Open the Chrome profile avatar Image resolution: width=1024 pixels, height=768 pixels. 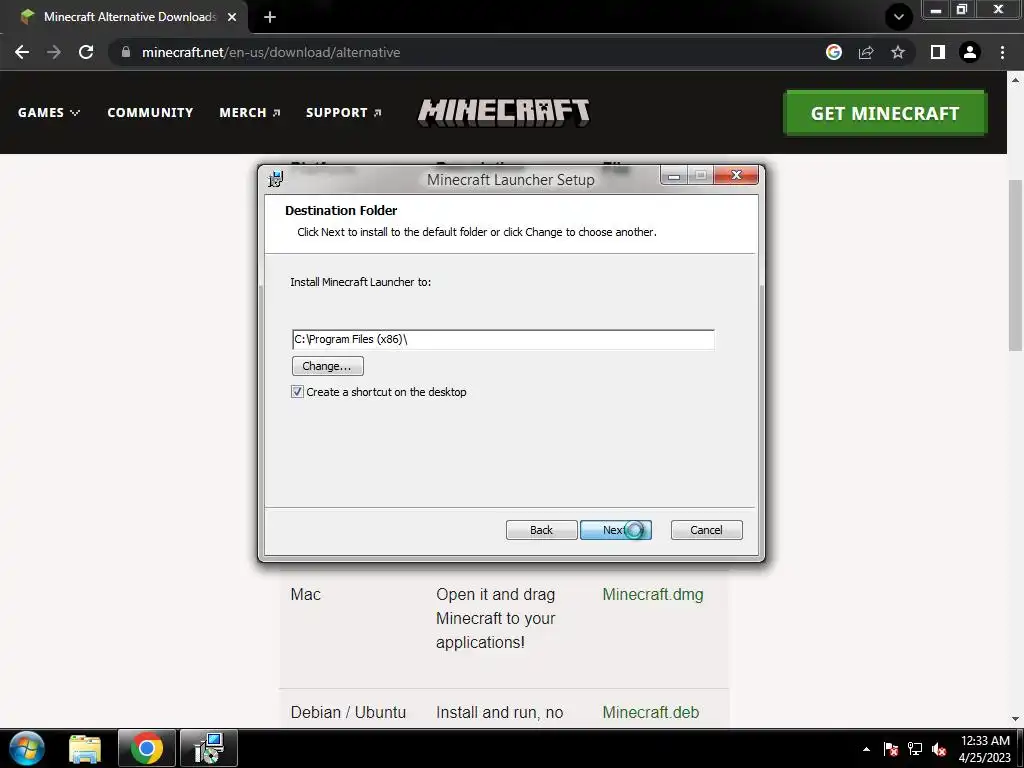click(970, 52)
